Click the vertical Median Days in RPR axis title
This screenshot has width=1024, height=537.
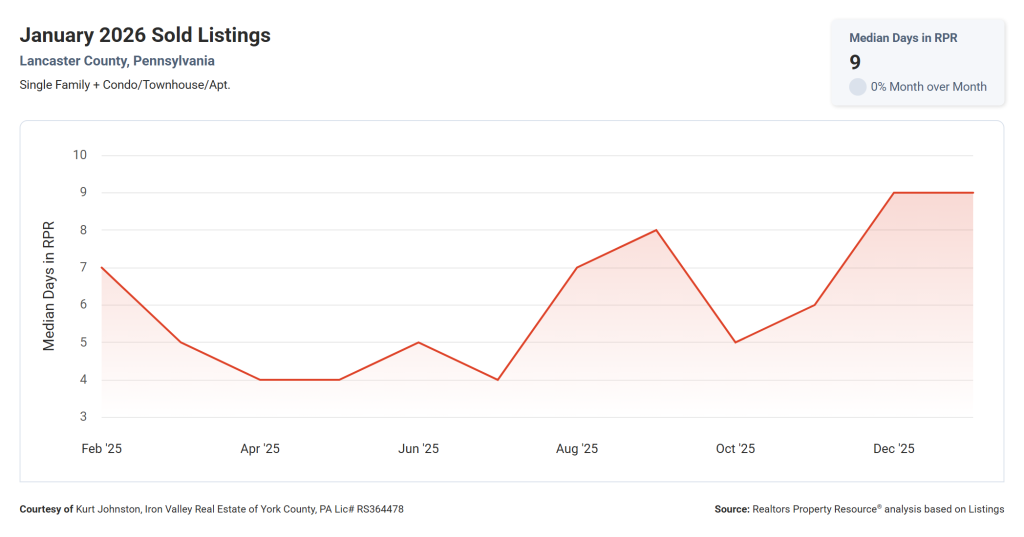pyautogui.click(x=48, y=286)
